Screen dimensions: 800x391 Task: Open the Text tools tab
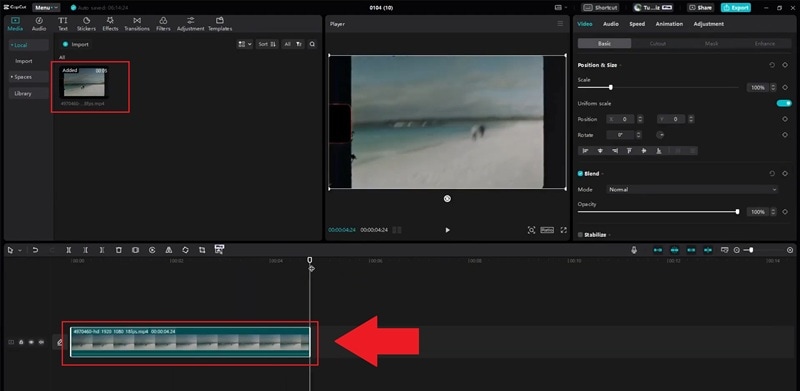click(63, 24)
